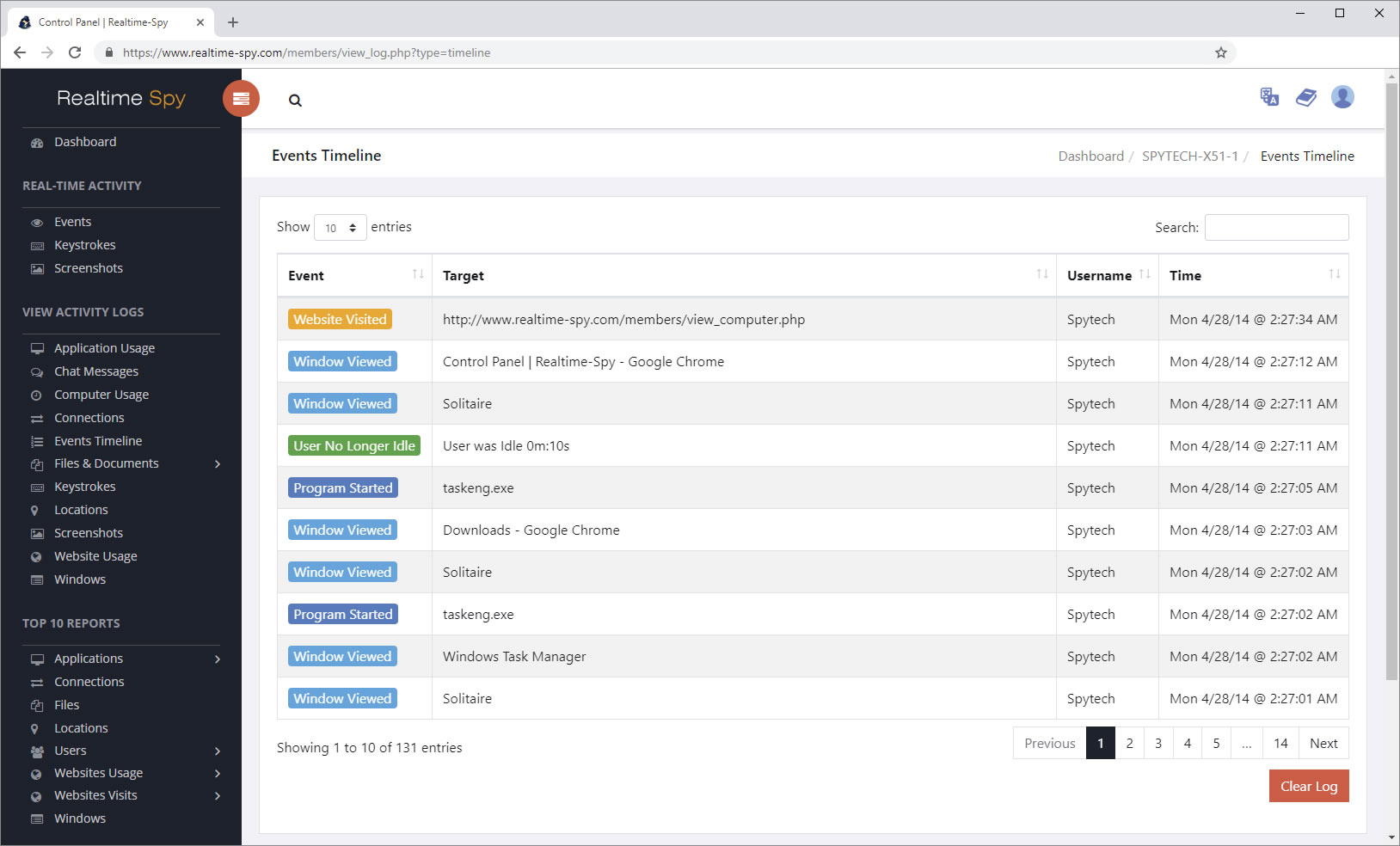Screen dimensions: 1400x846
Task: Click the users icon in Top 10 Reports
Action: [x=37, y=751]
